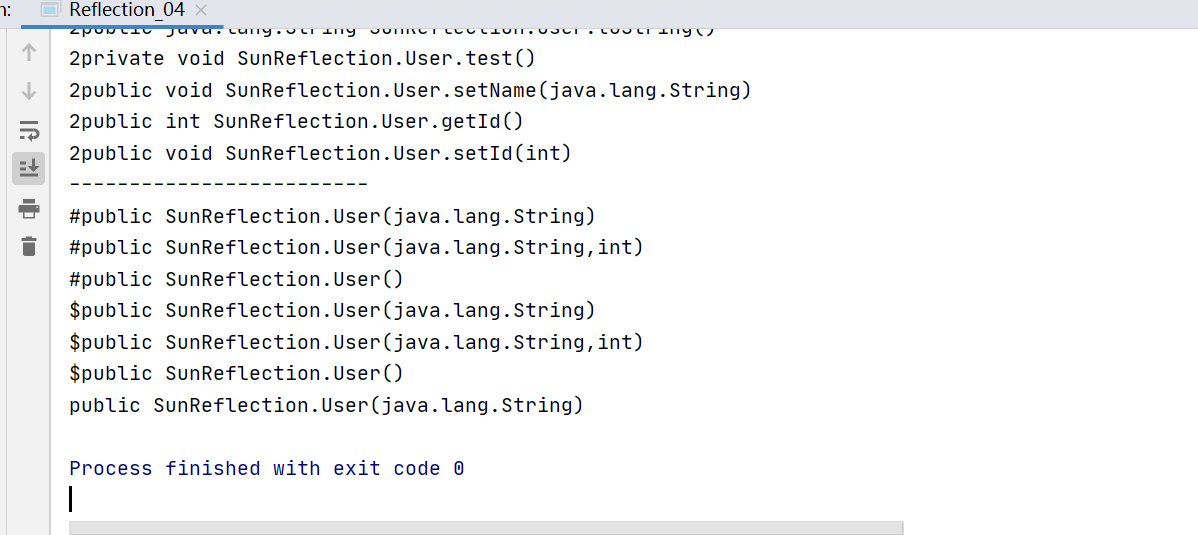Toggle soft-wrap for console output
The width and height of the screenshot is (1198, 535).
[x=29, y=130]
